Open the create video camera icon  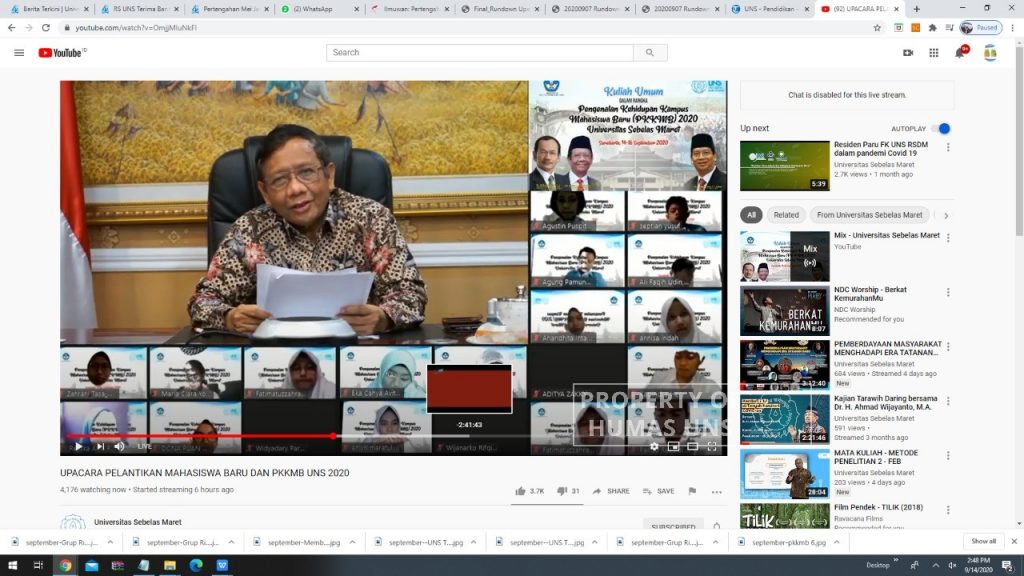[908, 53]
